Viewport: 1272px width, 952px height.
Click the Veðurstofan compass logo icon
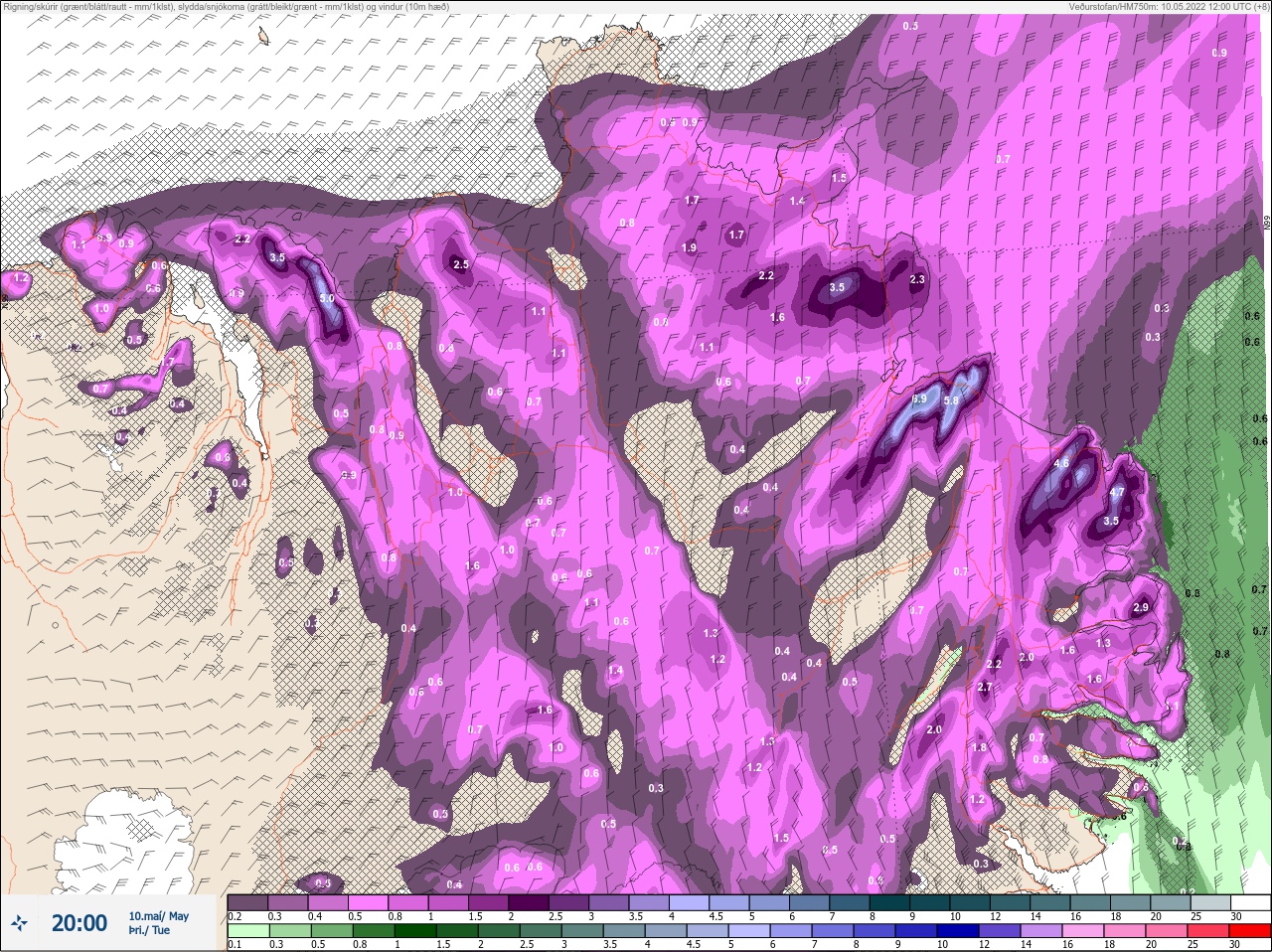tap(19, 923)
